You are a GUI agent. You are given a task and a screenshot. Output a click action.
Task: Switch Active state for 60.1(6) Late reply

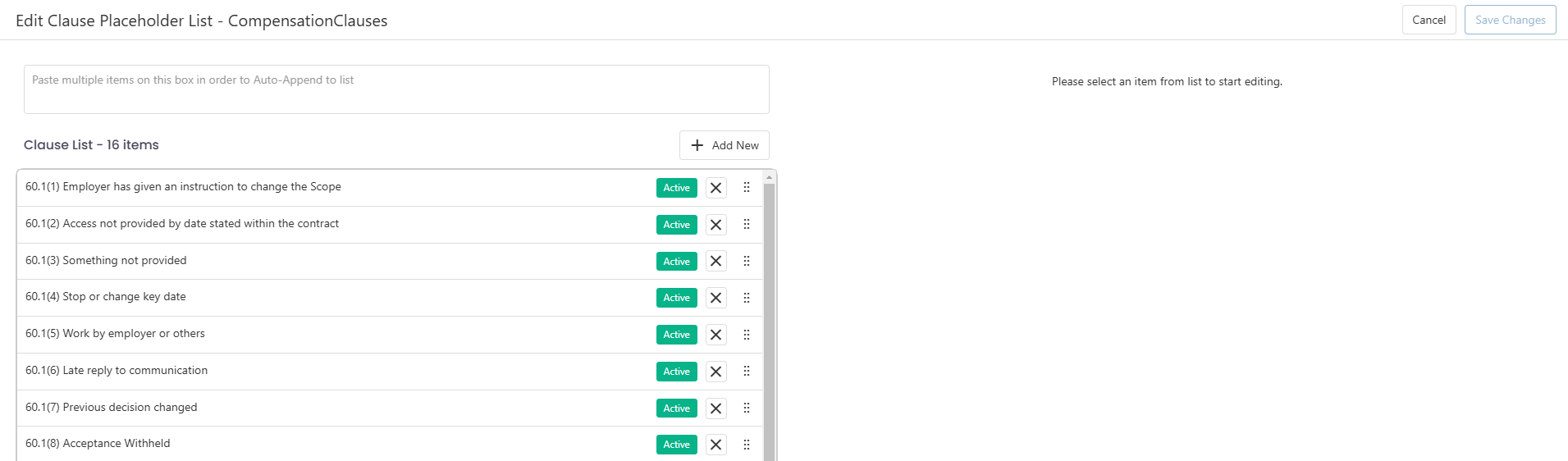tap(677, 372)
